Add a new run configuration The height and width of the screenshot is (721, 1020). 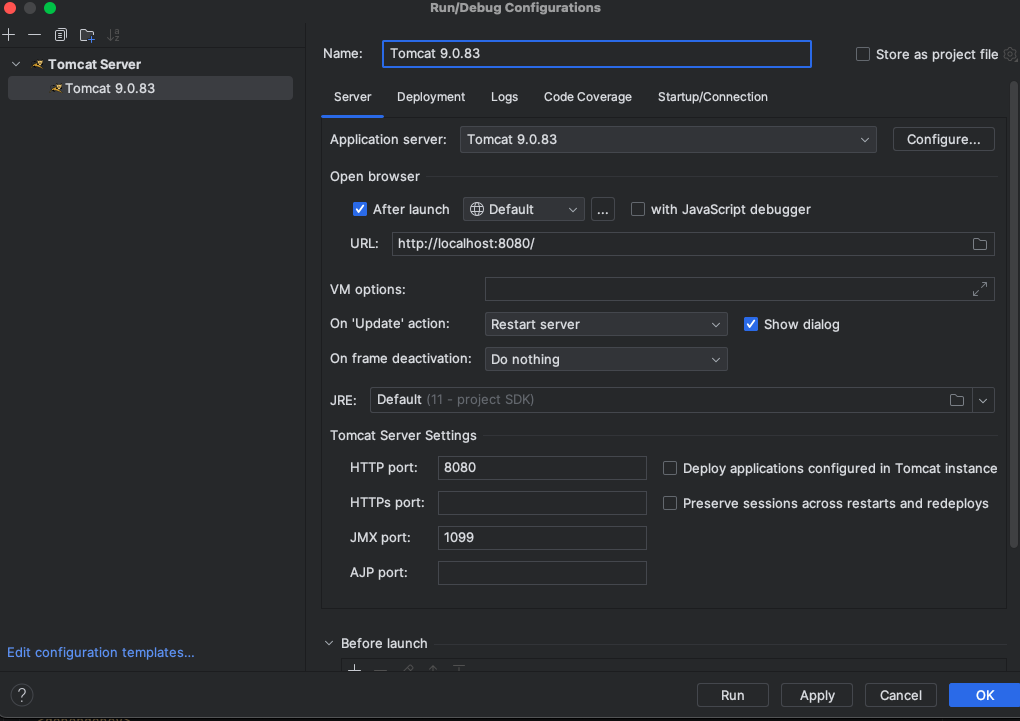[8, 34]
